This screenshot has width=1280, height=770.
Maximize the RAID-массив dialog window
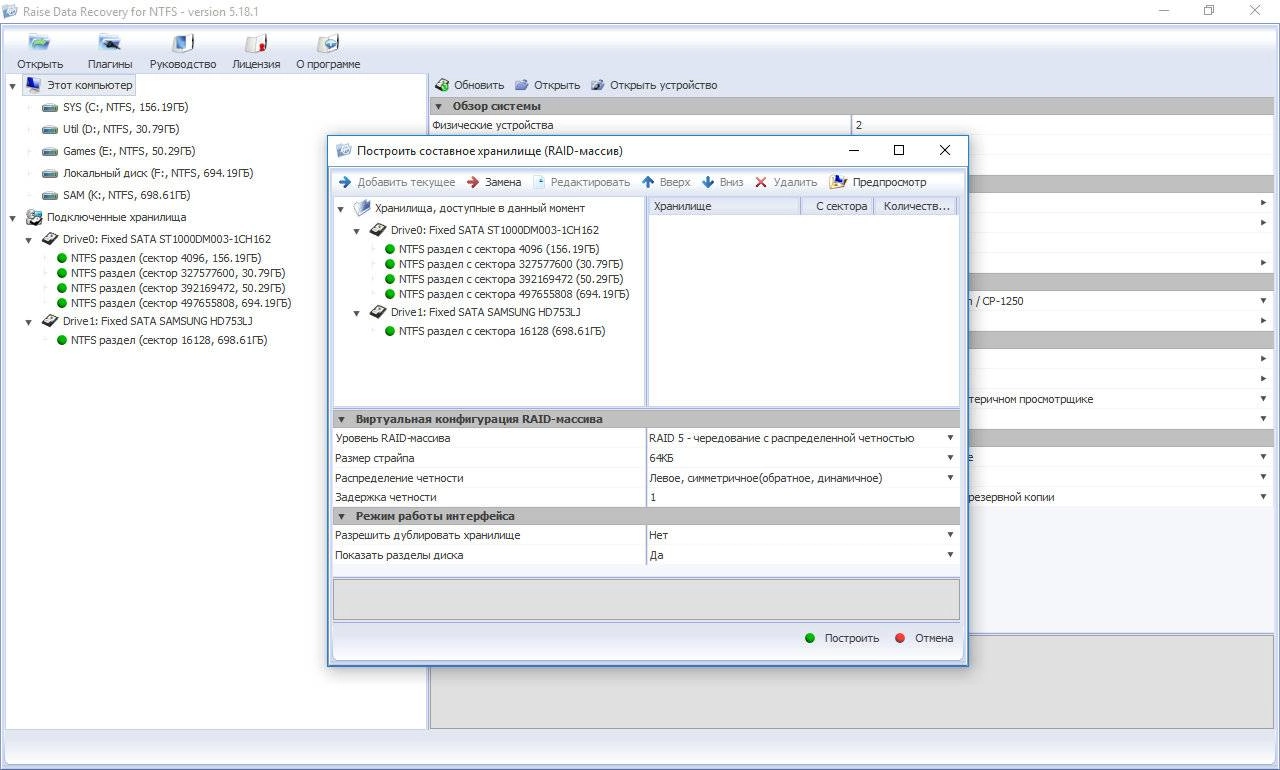click(899, 150)
